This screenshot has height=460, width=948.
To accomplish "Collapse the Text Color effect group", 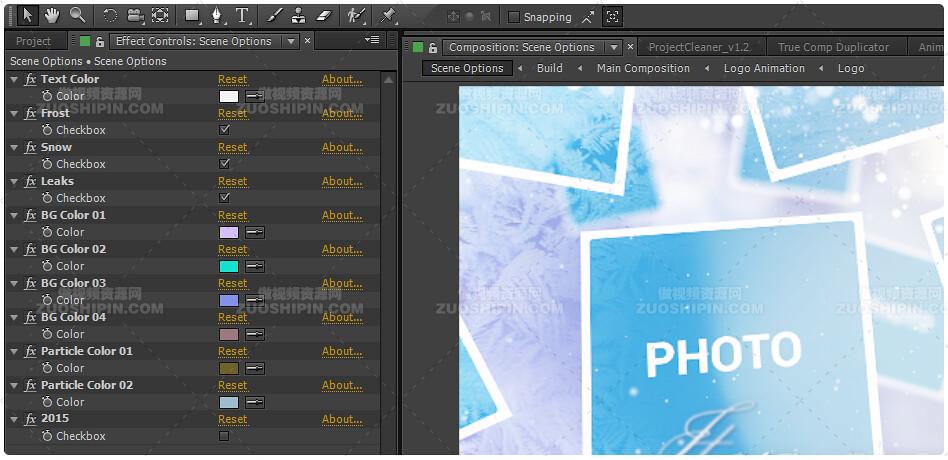I will (x=14, y=79).
